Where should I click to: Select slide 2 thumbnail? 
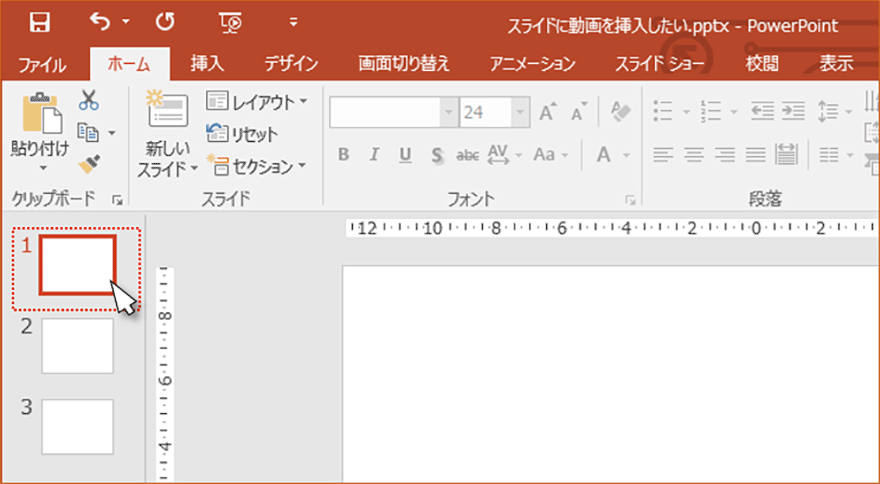point(77,346)
